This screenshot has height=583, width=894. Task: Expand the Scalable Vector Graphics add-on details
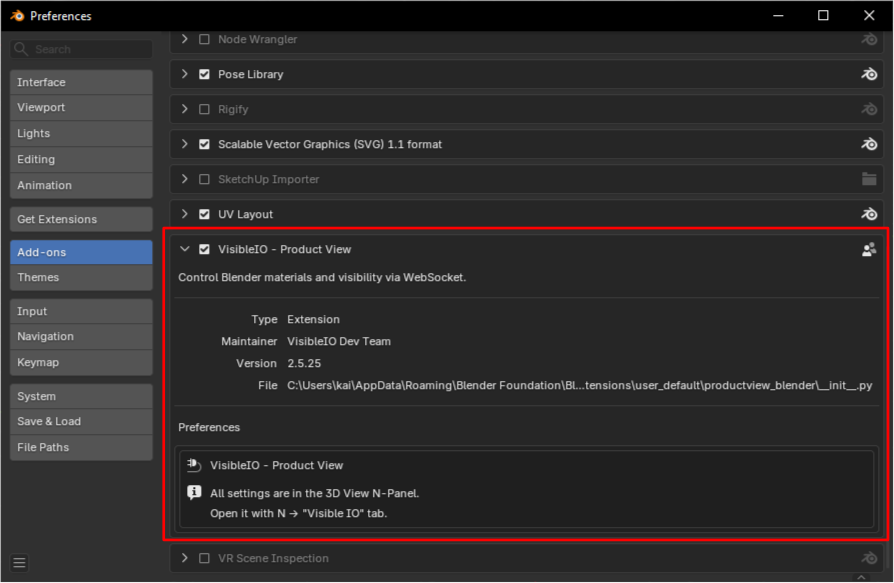184,144
